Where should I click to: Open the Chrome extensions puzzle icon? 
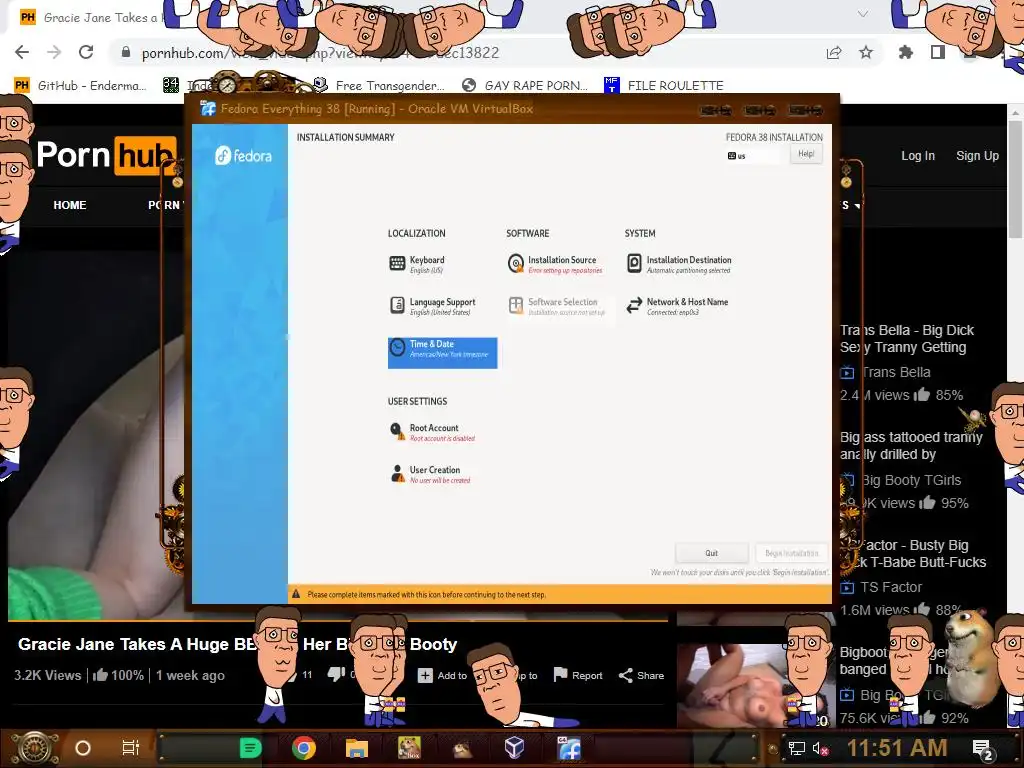(x=906, y=52)
